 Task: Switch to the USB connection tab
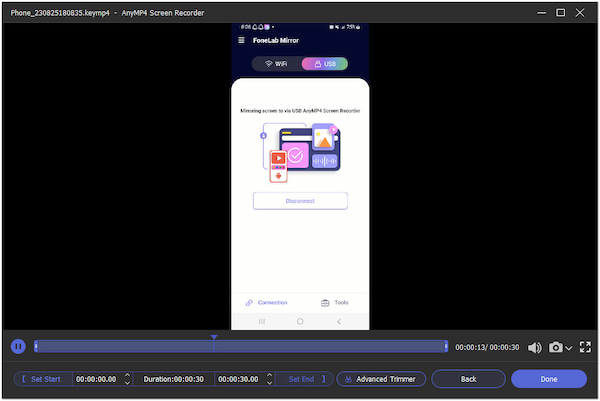[325, 64]
